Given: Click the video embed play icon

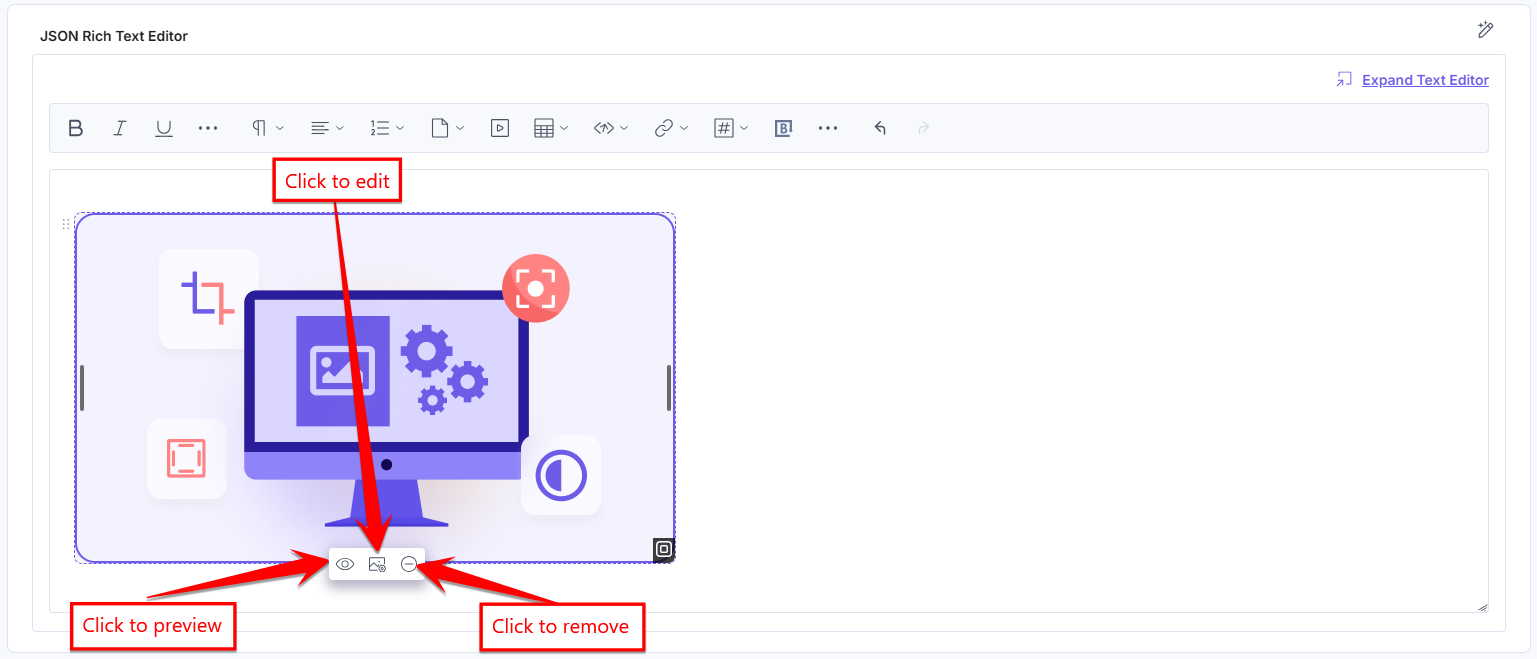Looking at the screenshot, I should coord(500,128).
